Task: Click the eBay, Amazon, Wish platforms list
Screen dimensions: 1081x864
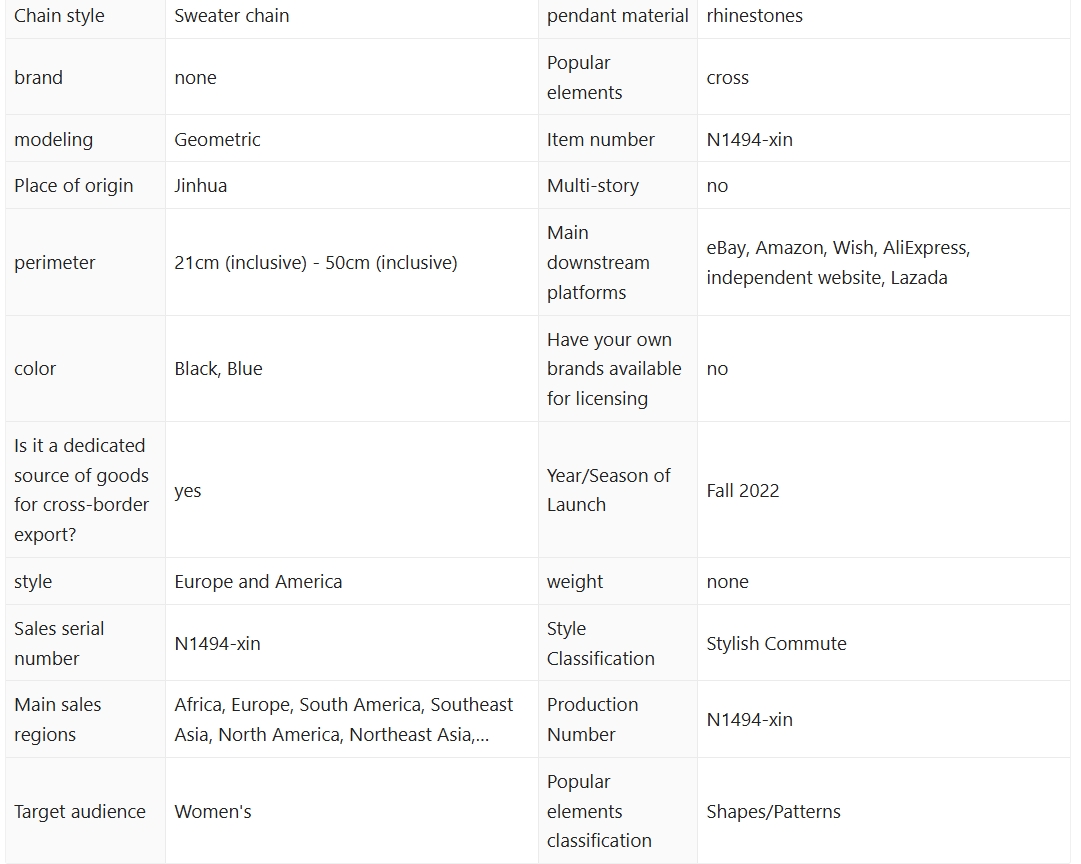Action: coord(838,263)
